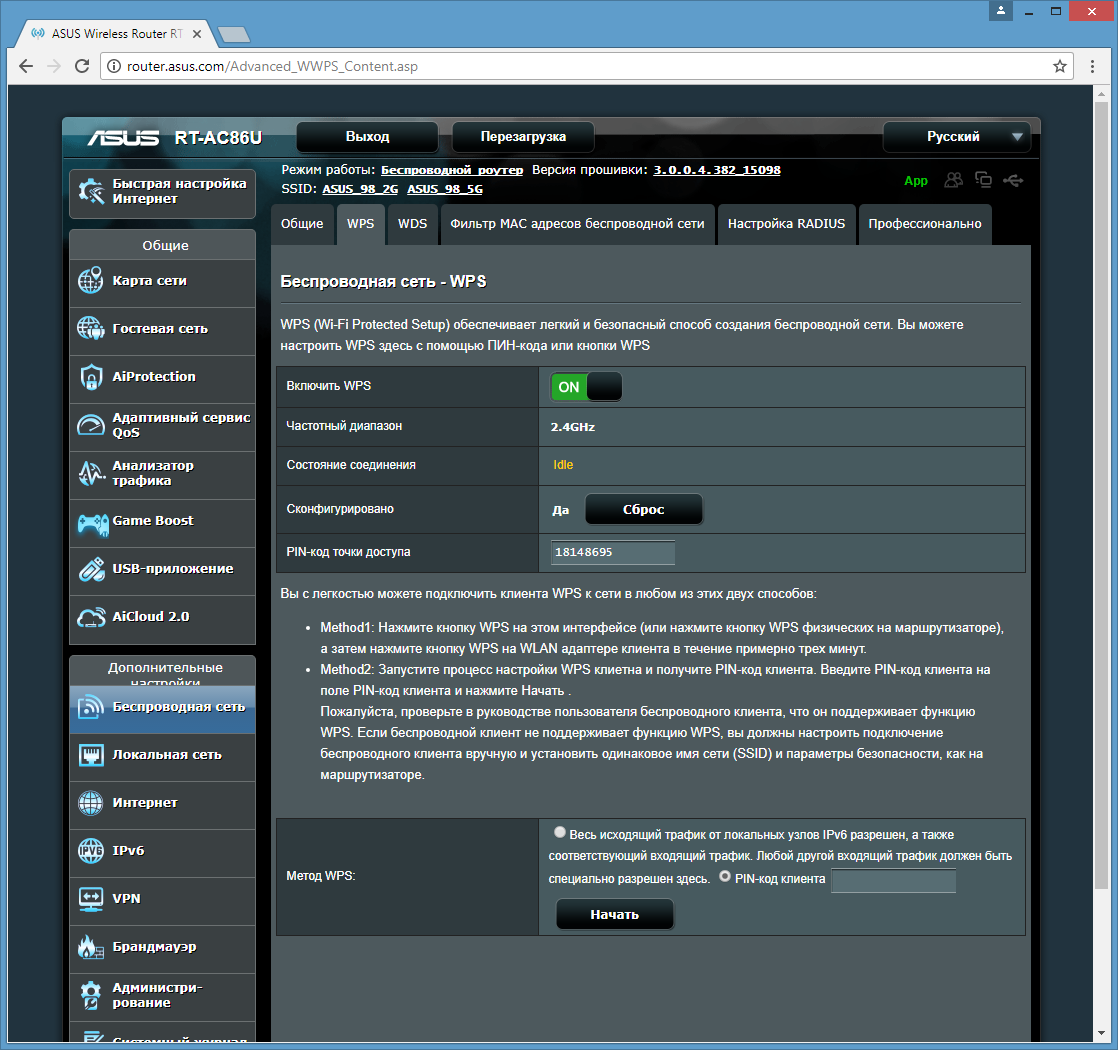1118x1050 pixels.
Task: Click the Chrome user profile button
Action: (x=1001, y=11)
